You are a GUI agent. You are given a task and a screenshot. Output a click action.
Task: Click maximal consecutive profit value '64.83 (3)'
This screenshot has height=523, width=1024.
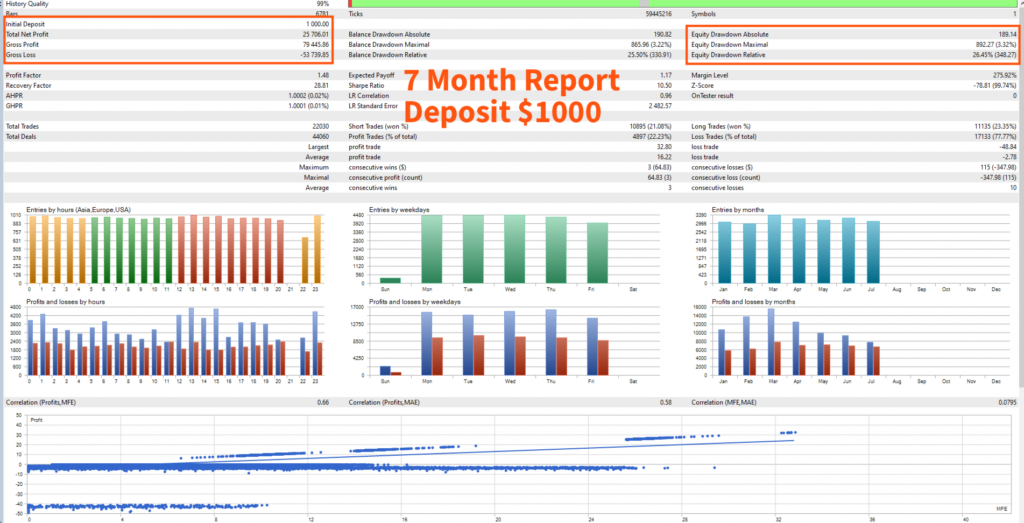[x=660, y=178]
